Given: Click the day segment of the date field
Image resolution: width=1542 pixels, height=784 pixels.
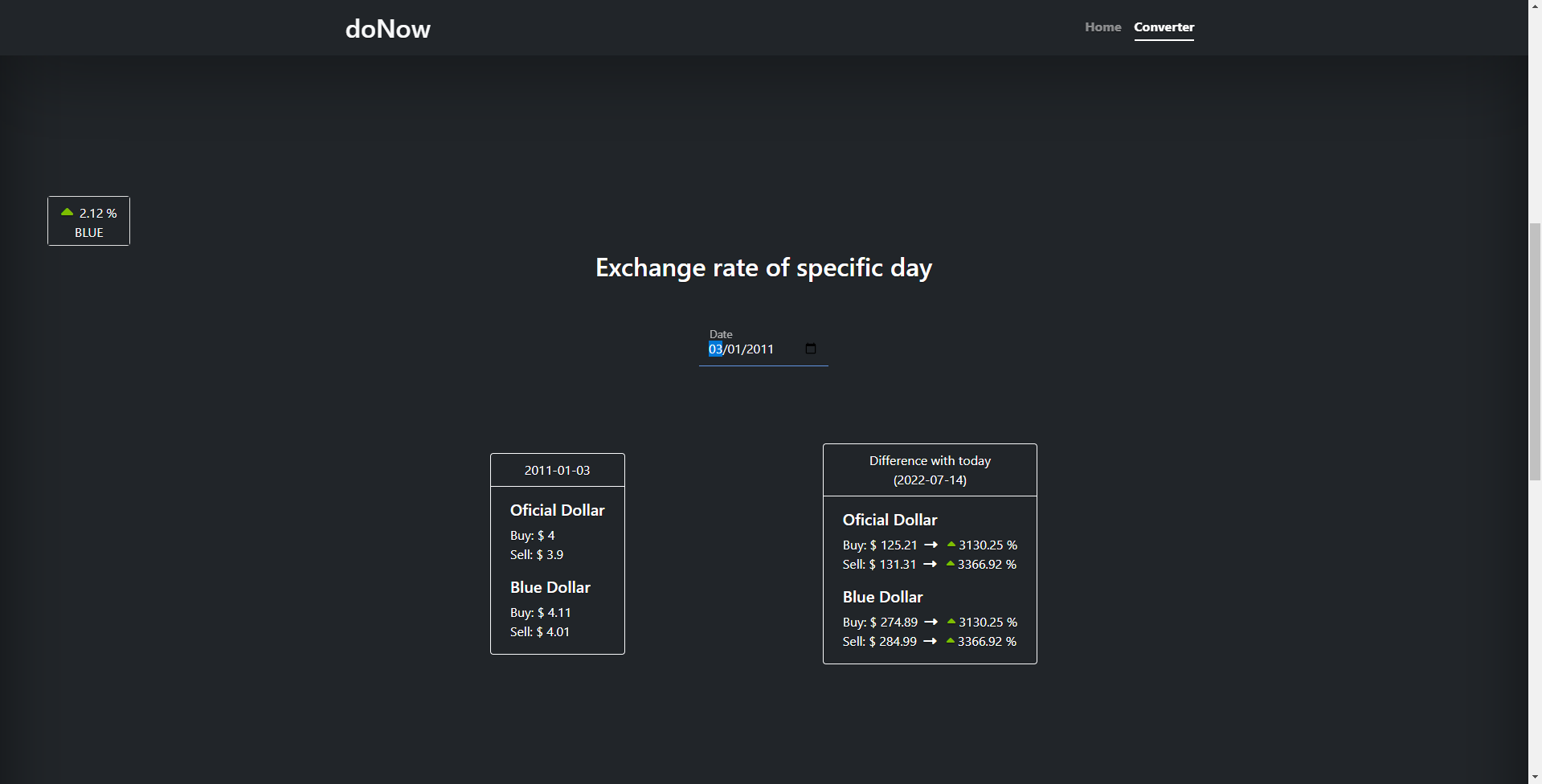Looking at the screenshot, I should (x=714, y=349).
